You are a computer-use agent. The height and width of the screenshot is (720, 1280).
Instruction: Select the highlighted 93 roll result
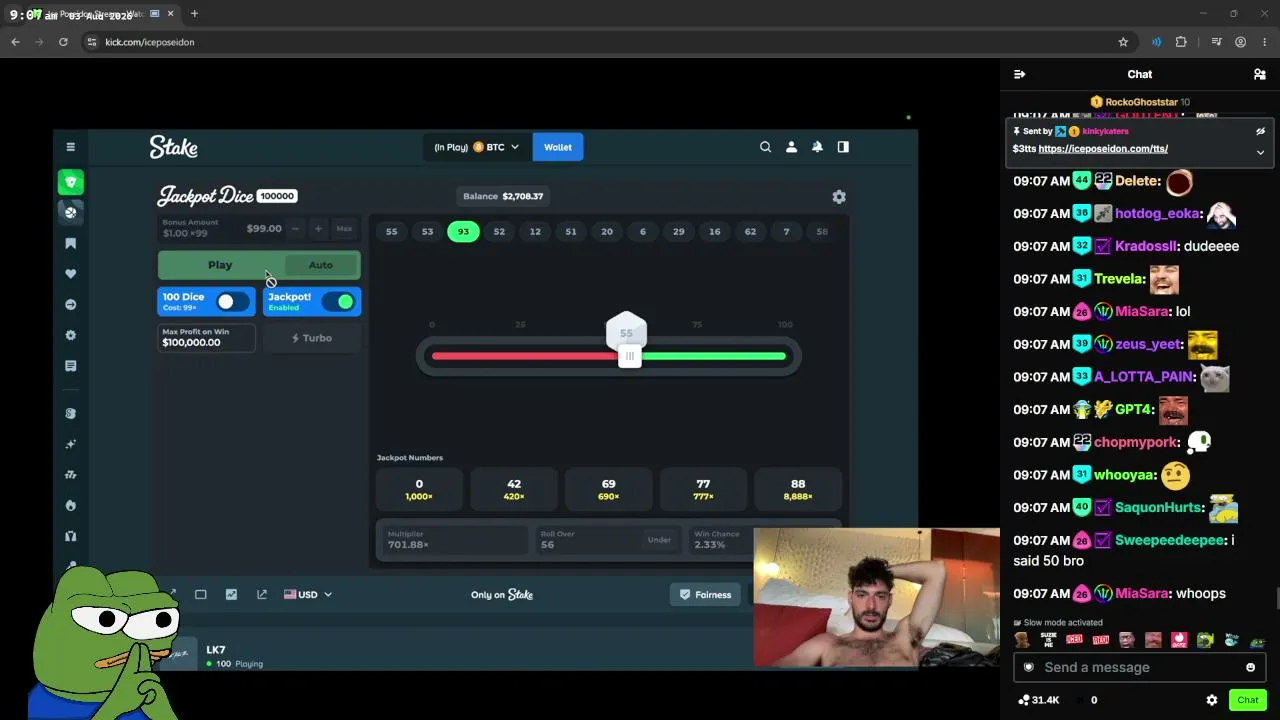pos(463,231)
